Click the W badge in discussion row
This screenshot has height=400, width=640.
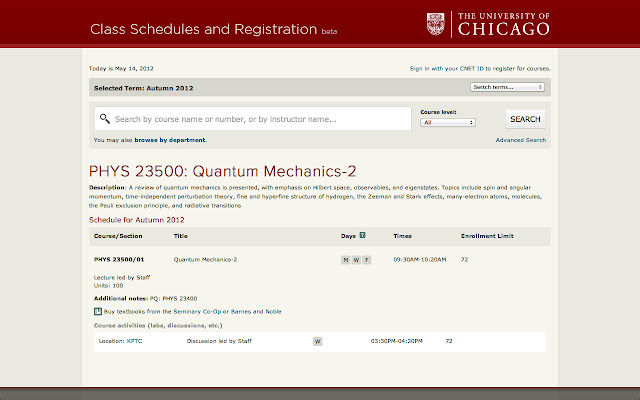click(318, 341)
